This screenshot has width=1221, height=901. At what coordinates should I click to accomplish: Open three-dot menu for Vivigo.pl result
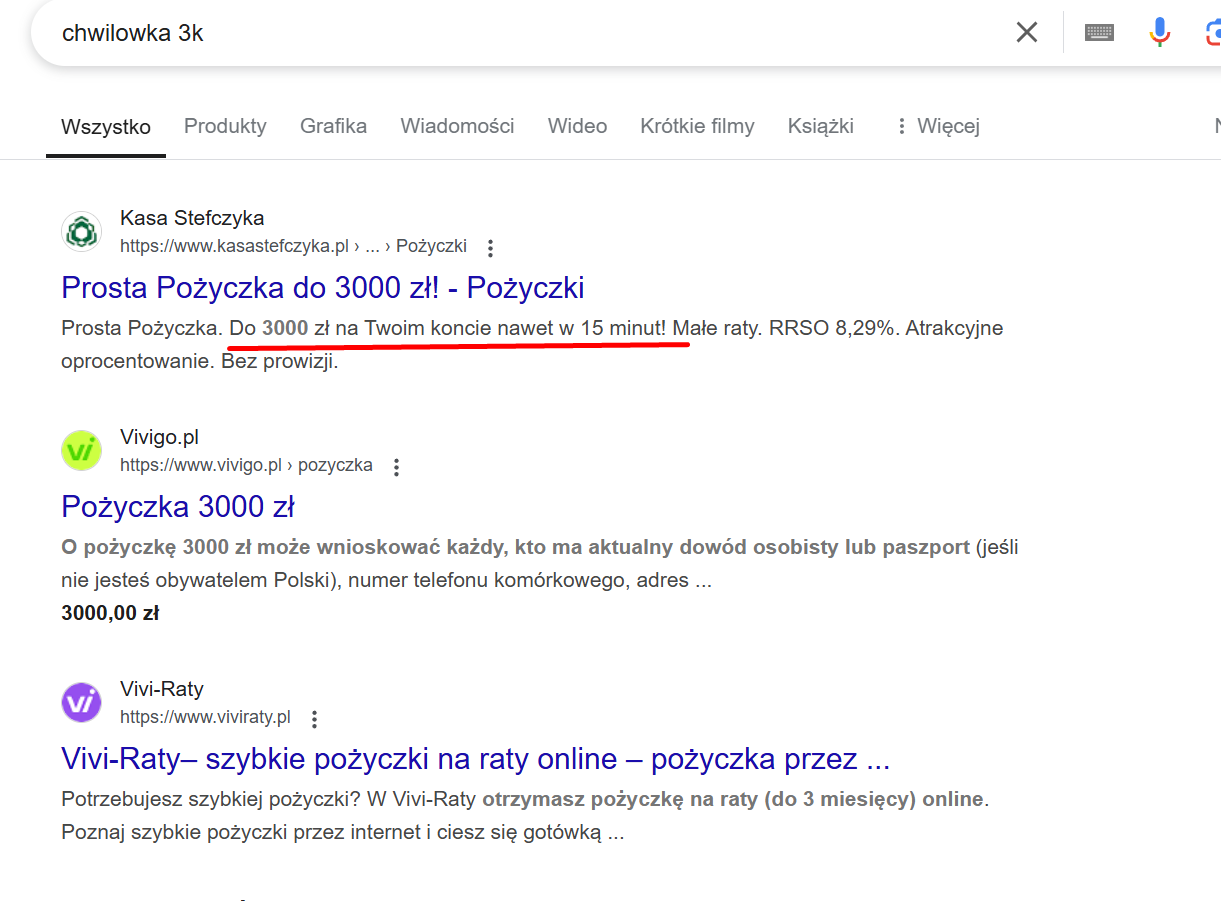pos(396,466)
